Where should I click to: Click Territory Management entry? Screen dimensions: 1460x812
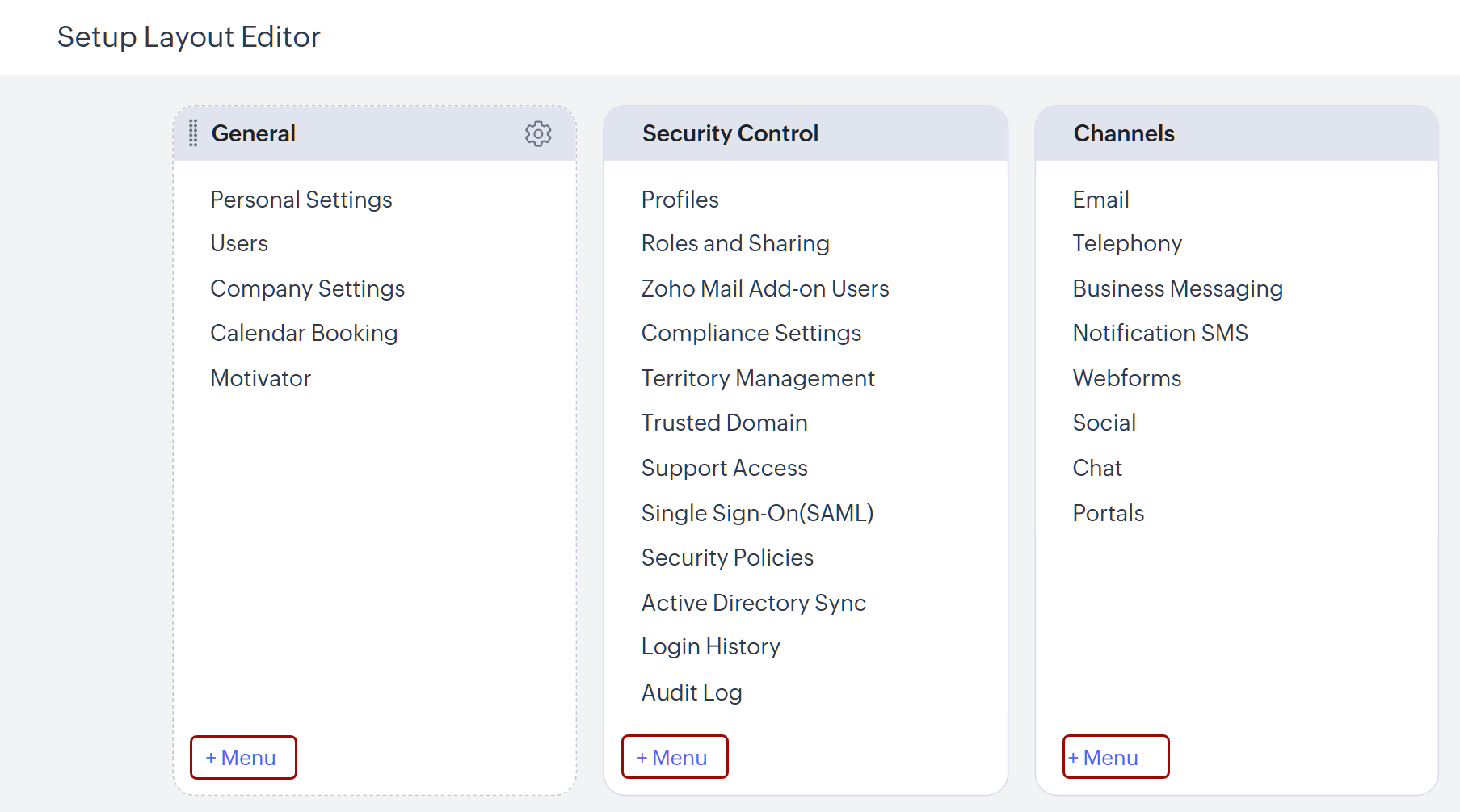(757, 378)
